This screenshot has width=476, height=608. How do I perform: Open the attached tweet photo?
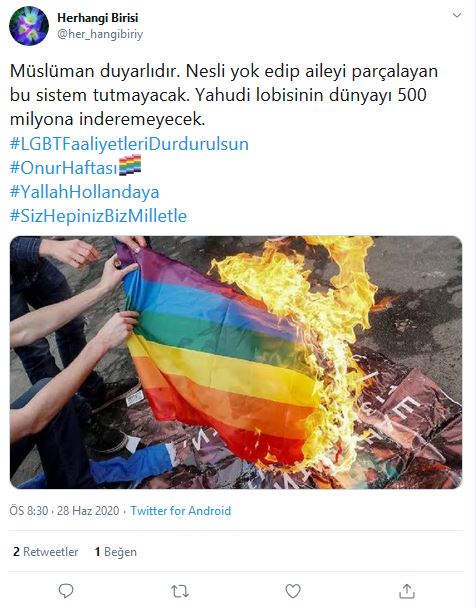pyautogui.click(x=236, y=362)
